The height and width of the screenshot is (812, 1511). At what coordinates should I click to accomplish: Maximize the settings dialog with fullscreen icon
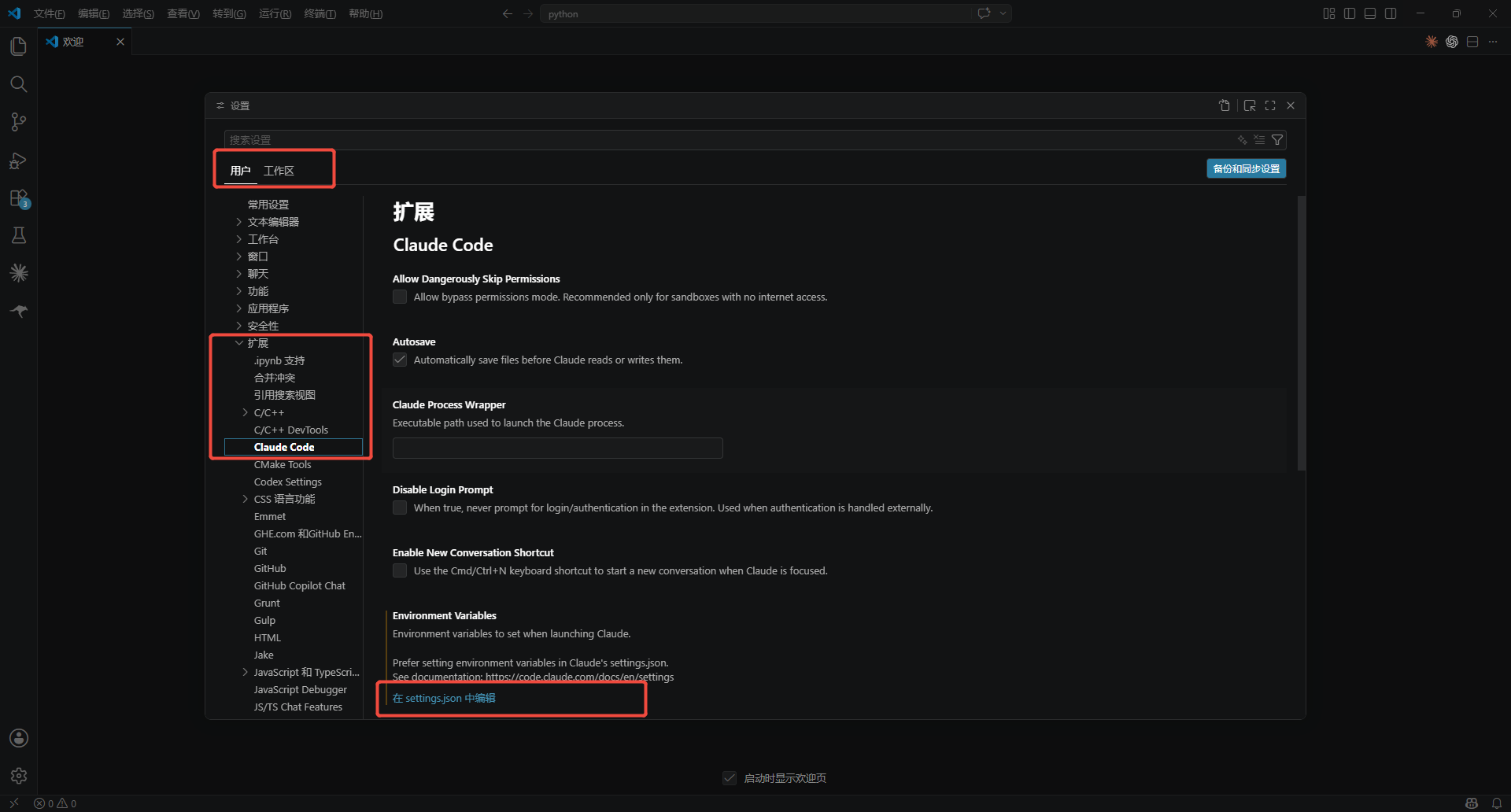click(x=1270, y=105)
